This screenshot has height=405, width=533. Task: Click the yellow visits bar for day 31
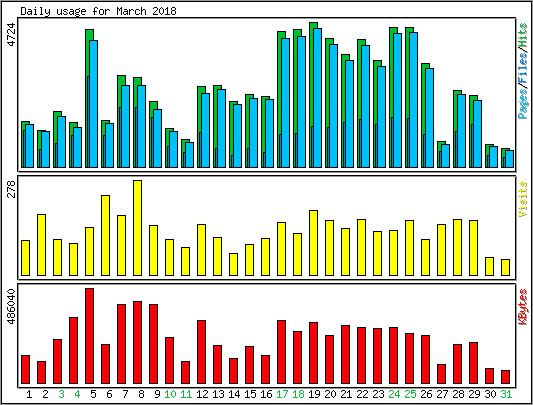(x=505, y=267)
